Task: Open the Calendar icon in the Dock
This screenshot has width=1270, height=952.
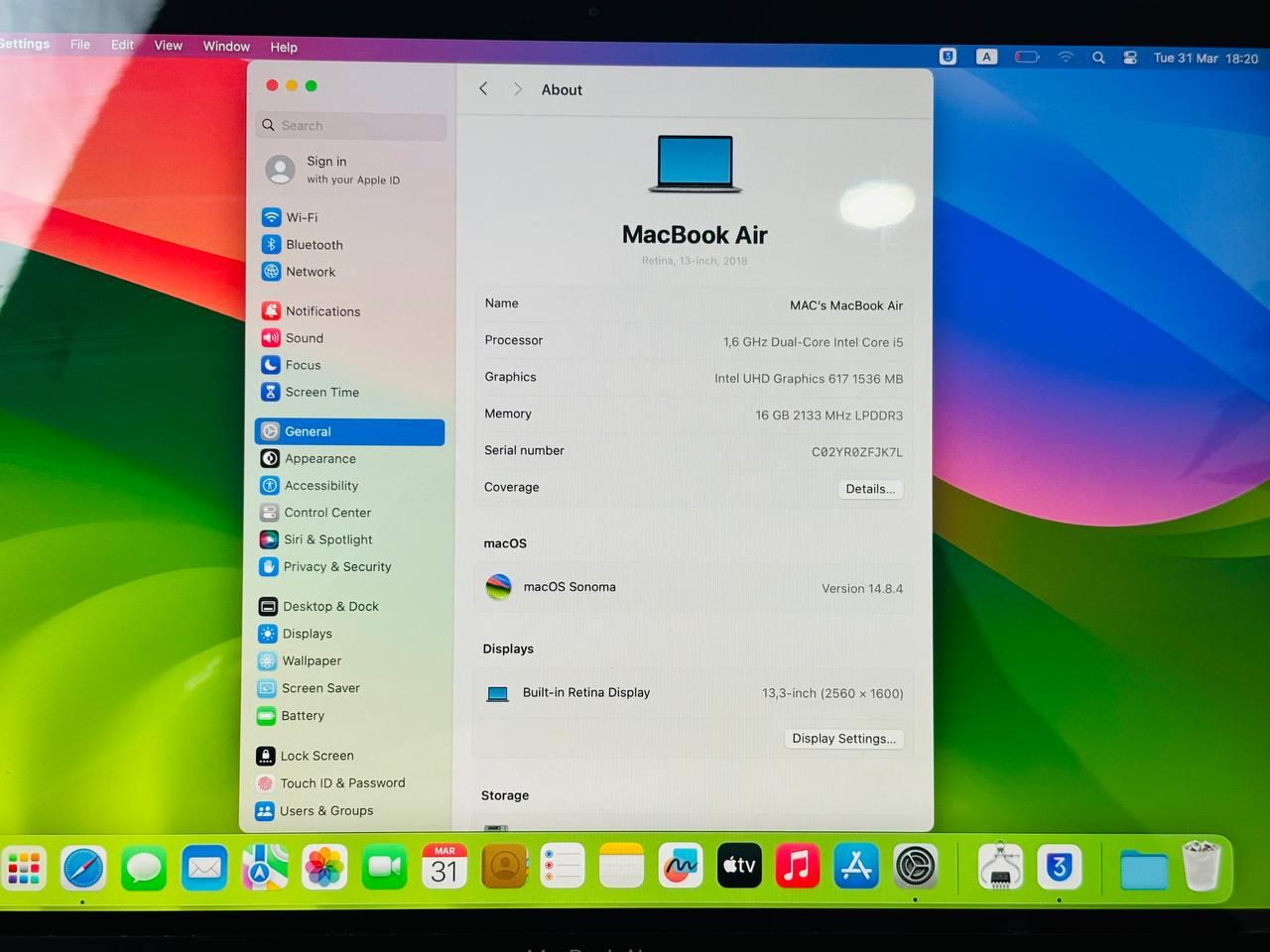Action: pyautogui.click(x=444, y=867)
